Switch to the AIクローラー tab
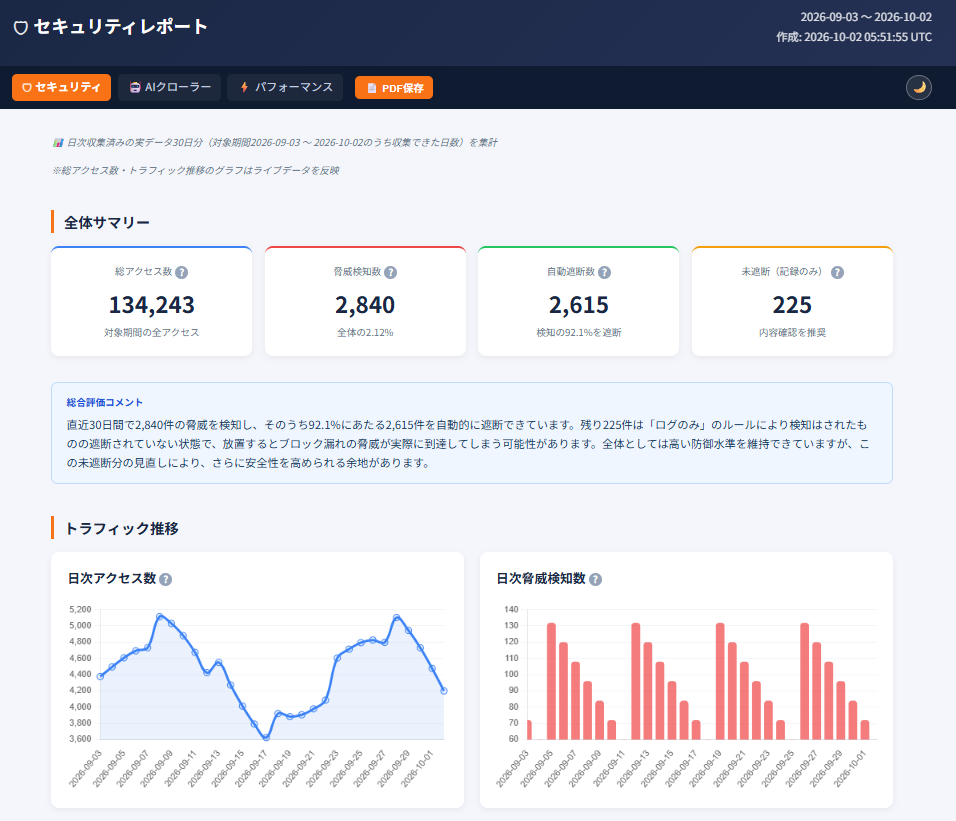The width and height of the screenshot is (956, 821). point(169,87)
